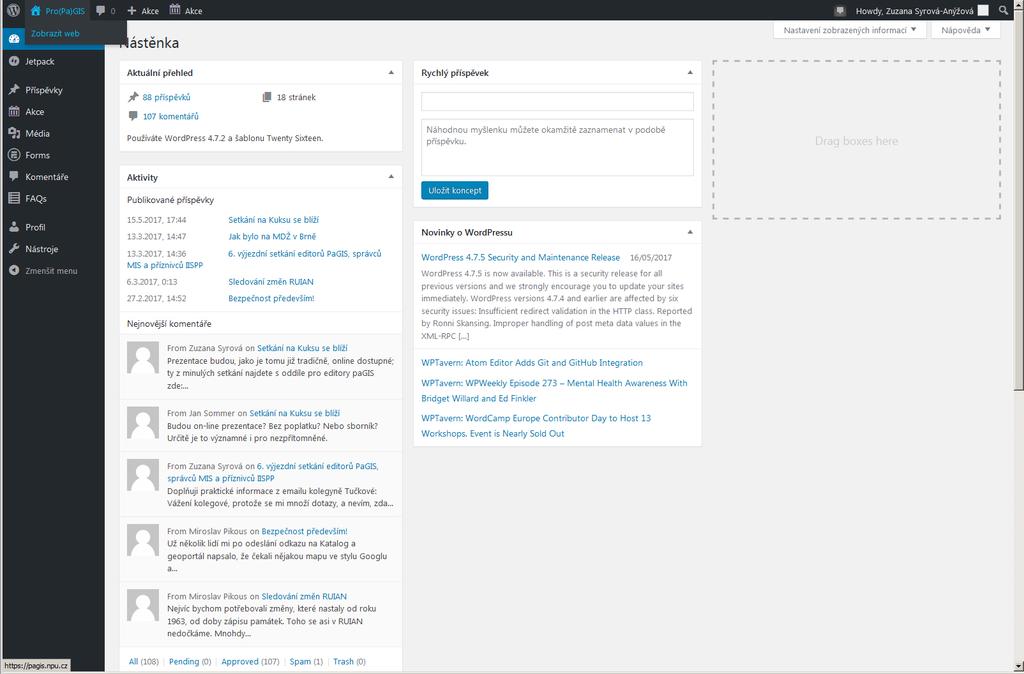
Task: Click the Profil user icon
Action: click(x=14, y=227)
